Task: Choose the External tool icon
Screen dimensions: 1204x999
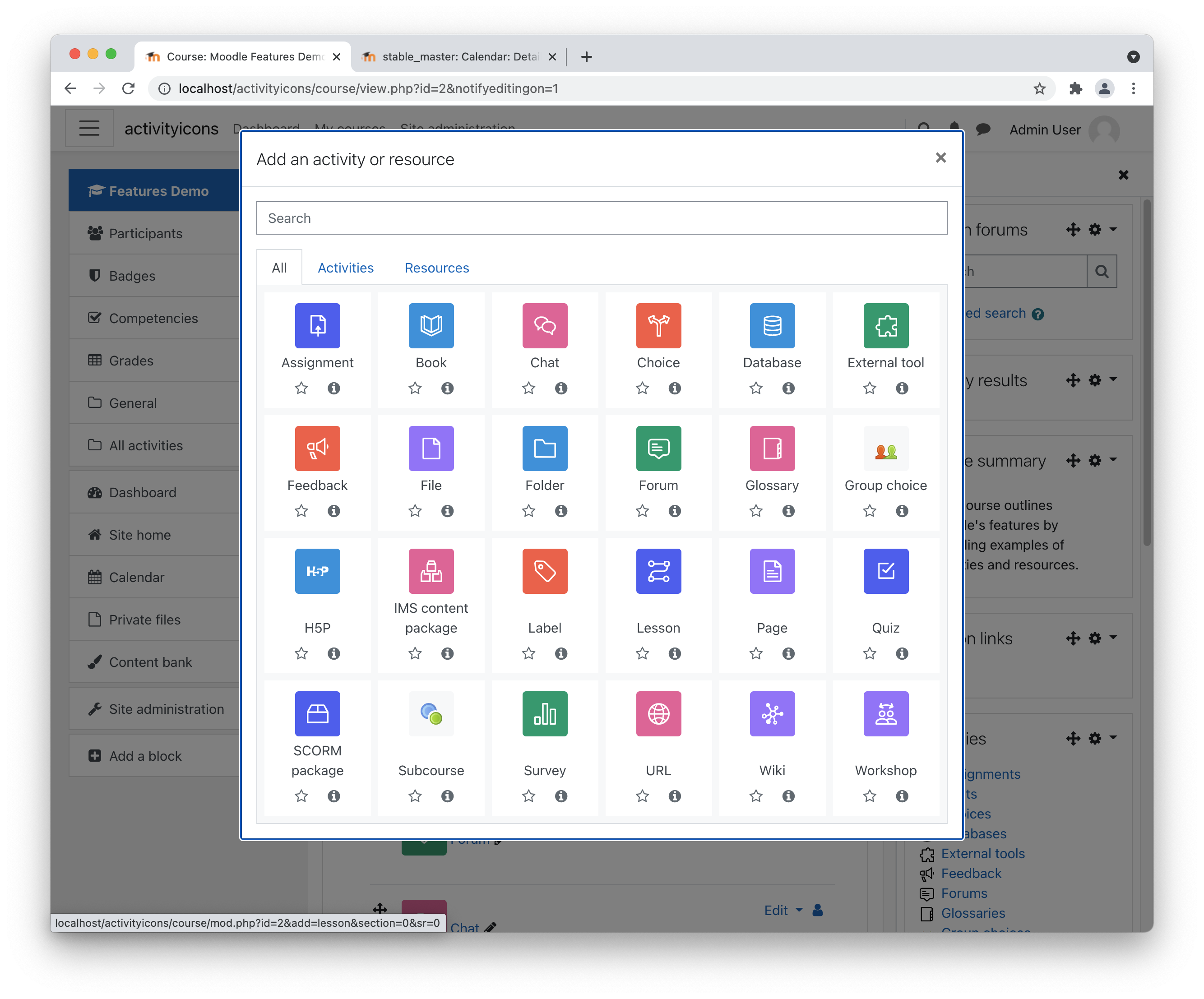Action: [886, 325]
